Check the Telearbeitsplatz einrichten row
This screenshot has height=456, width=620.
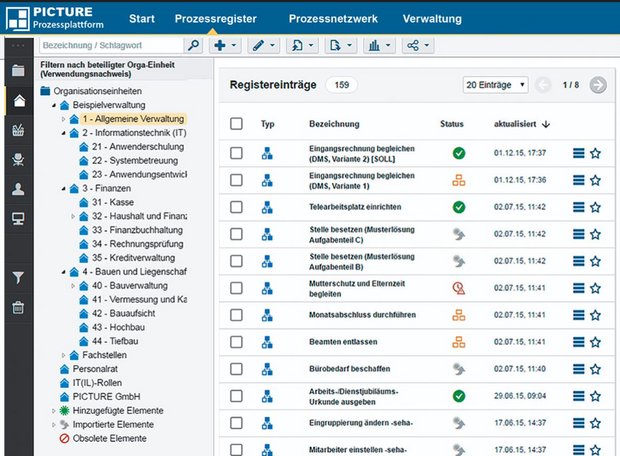(x=236, y=207)
